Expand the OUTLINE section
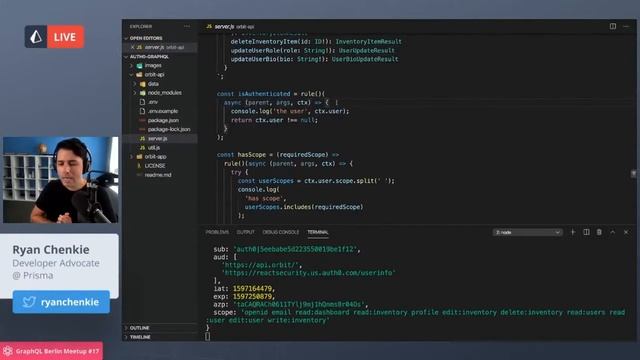The height and width of the screenshot is (360, 640). [139, 328]
